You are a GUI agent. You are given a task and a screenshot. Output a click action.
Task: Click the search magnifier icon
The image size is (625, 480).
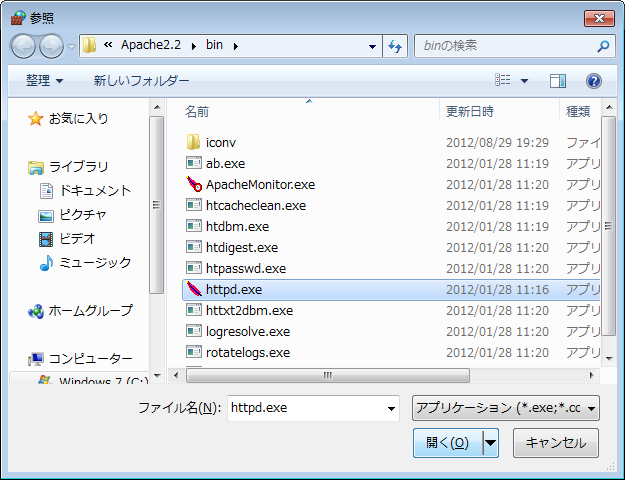click(603, 46)
